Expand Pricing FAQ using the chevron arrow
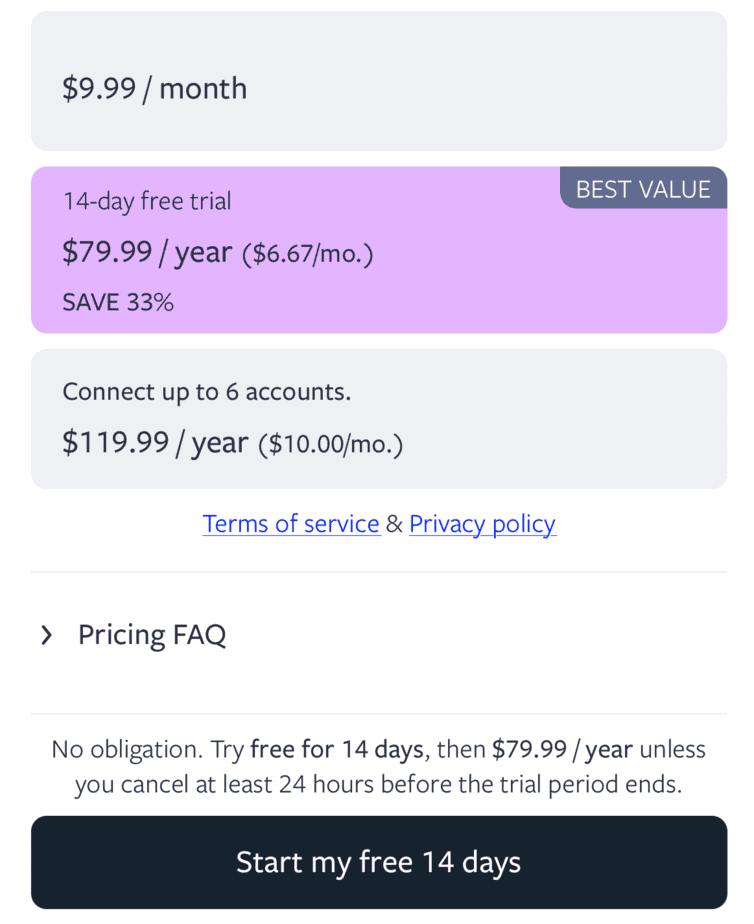 pyautogui.click(x=46, y=635)
